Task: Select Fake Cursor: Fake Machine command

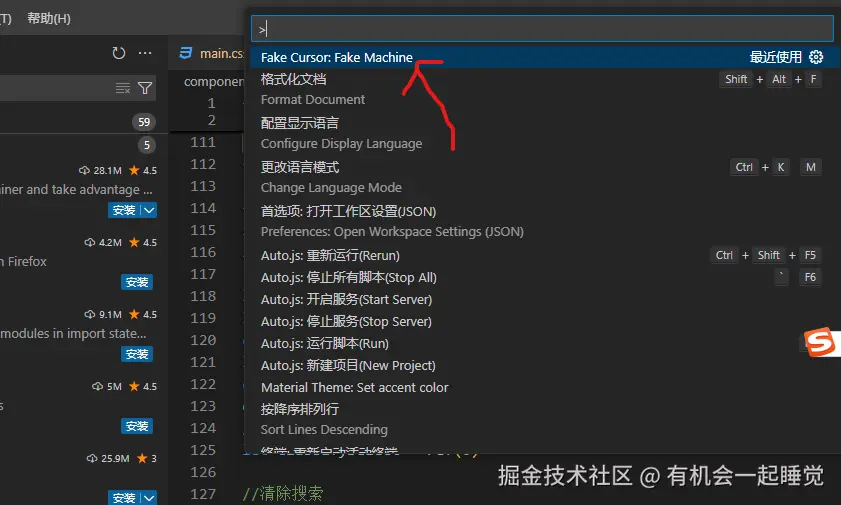Action: click(x=542, y=57)
